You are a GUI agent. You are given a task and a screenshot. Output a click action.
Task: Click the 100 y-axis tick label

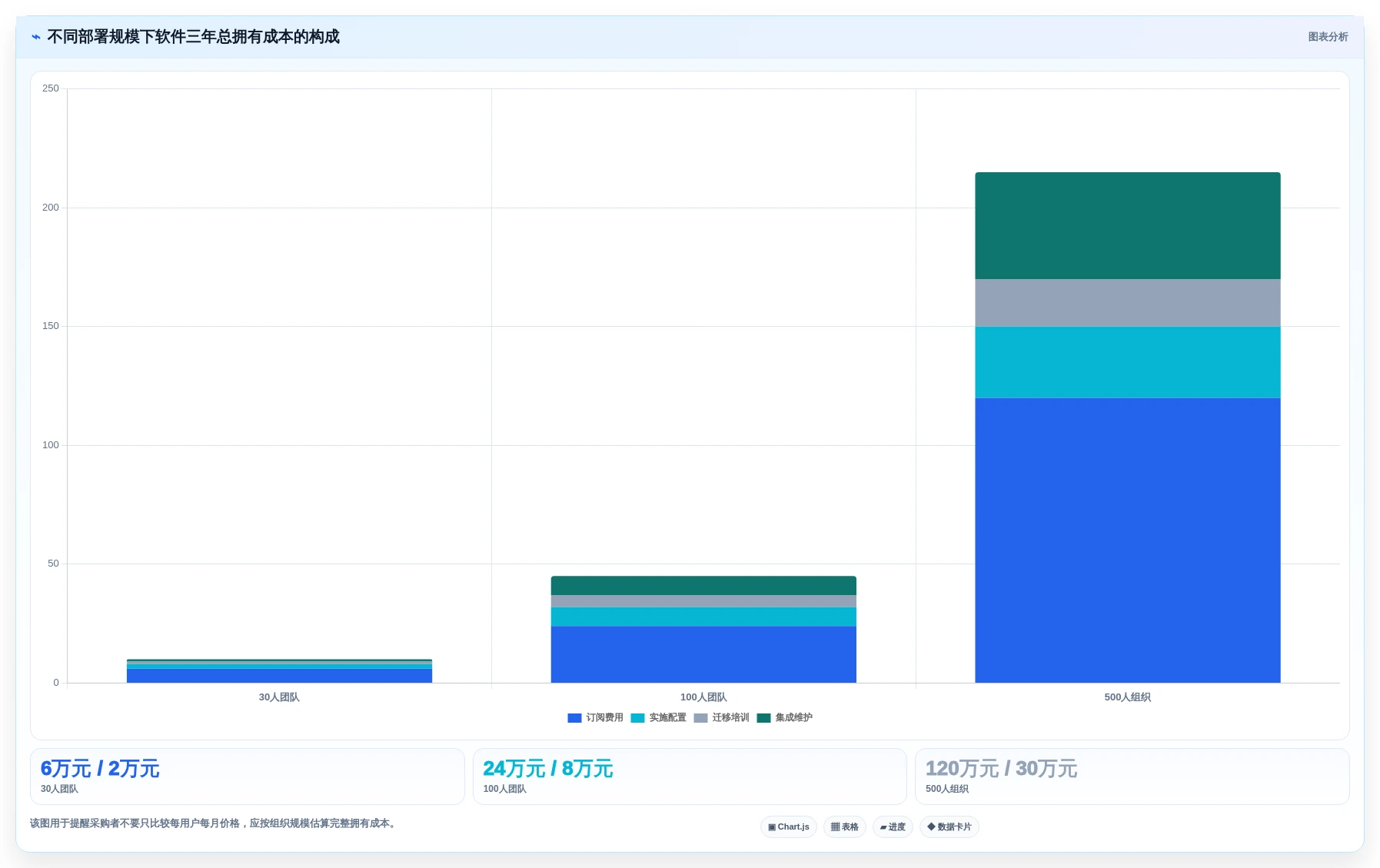(x=51, y=445)
